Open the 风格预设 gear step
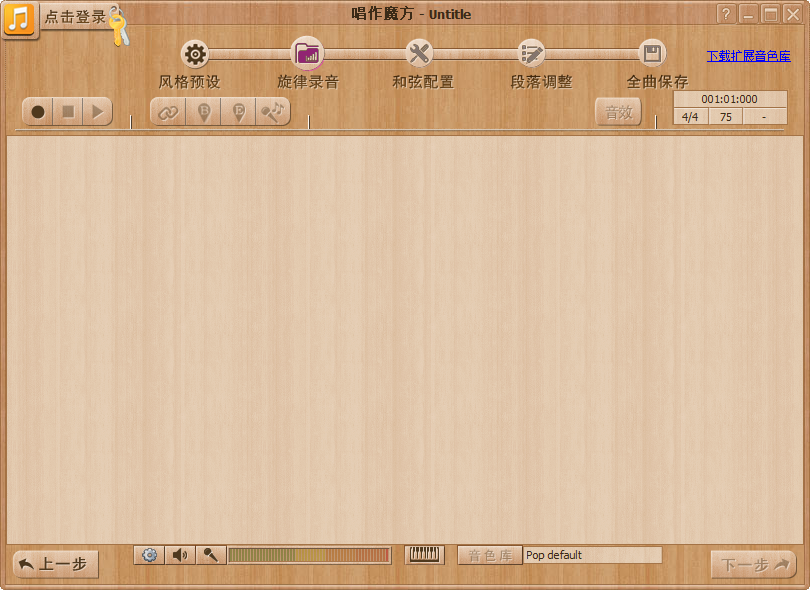This screenshot has width=810, height=590. [195, 54]
